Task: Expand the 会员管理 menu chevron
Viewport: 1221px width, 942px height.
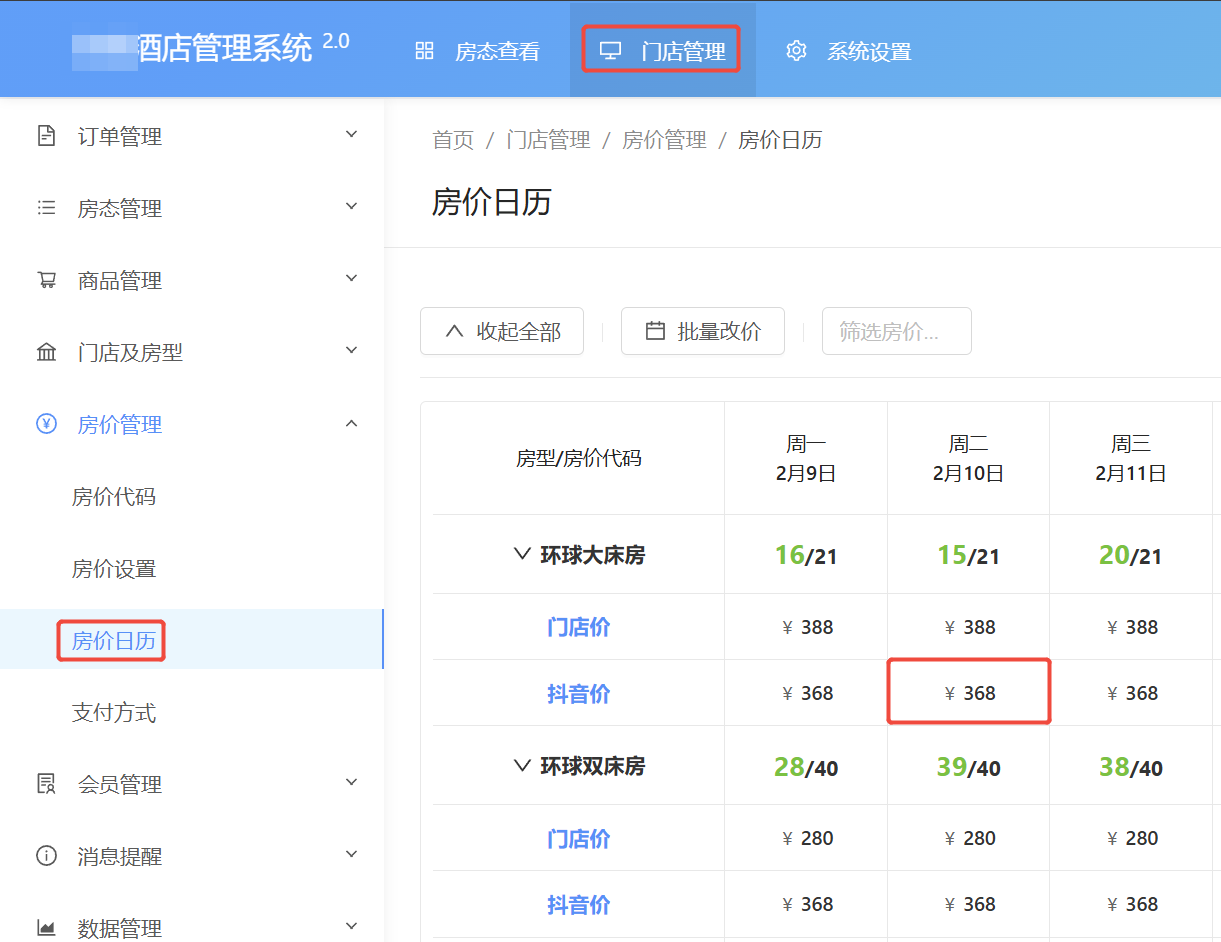Action: [x=351, y=782]
